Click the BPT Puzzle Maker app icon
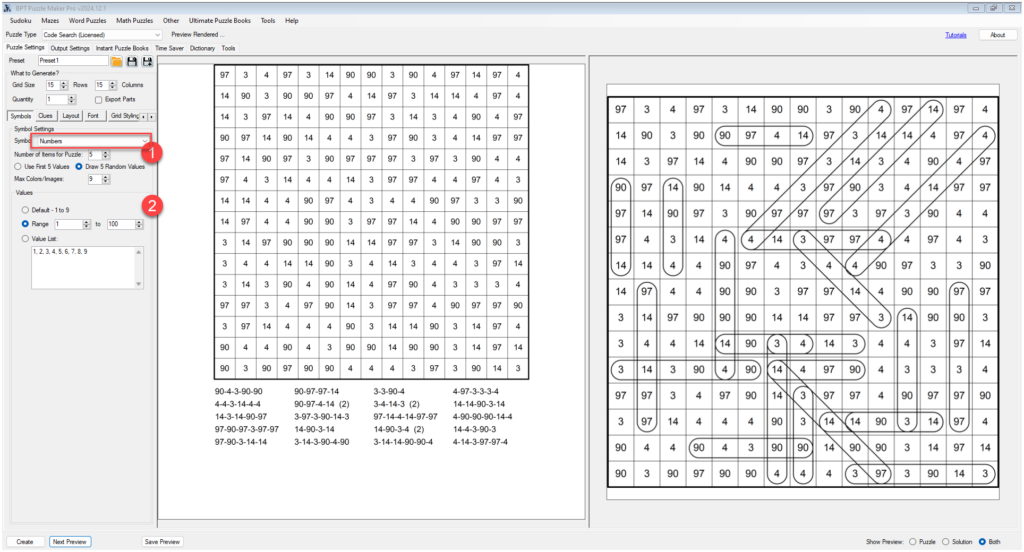 tap(7, 6)
